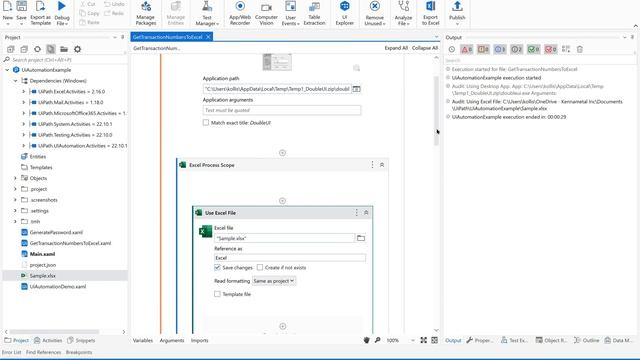640x360 pixels.
Task: Open project settings gear icon
Action: (78, 49)
